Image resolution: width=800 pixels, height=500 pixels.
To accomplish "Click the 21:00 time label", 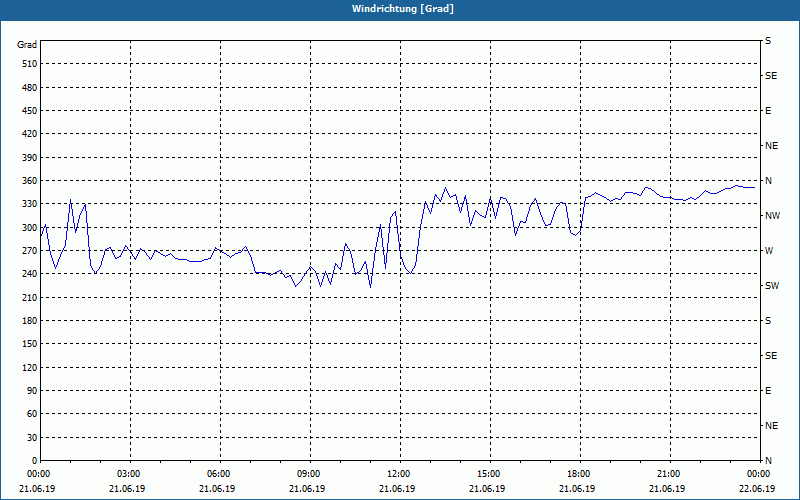I will 668,474.
